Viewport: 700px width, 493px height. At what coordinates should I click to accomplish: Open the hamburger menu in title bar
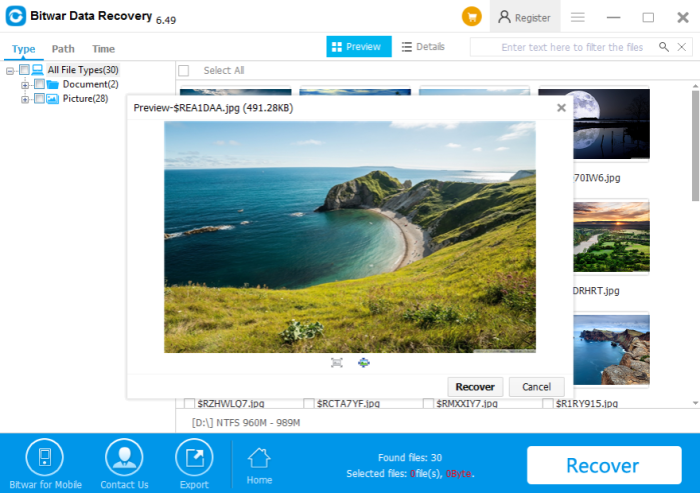pyautogui.click(x=578, y=17)
